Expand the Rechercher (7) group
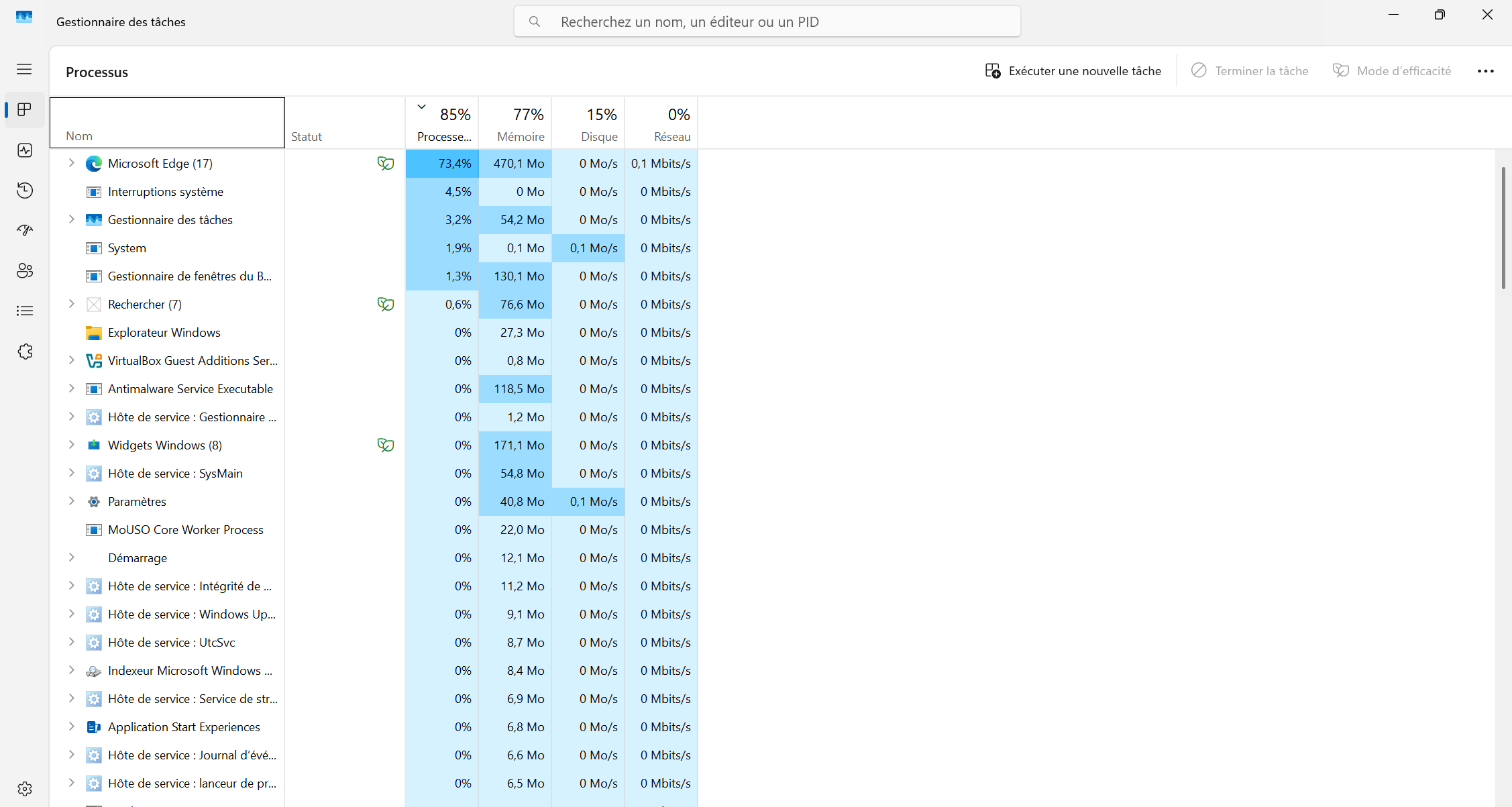Viewport: 1512px width, 807px height. (71, 304)
